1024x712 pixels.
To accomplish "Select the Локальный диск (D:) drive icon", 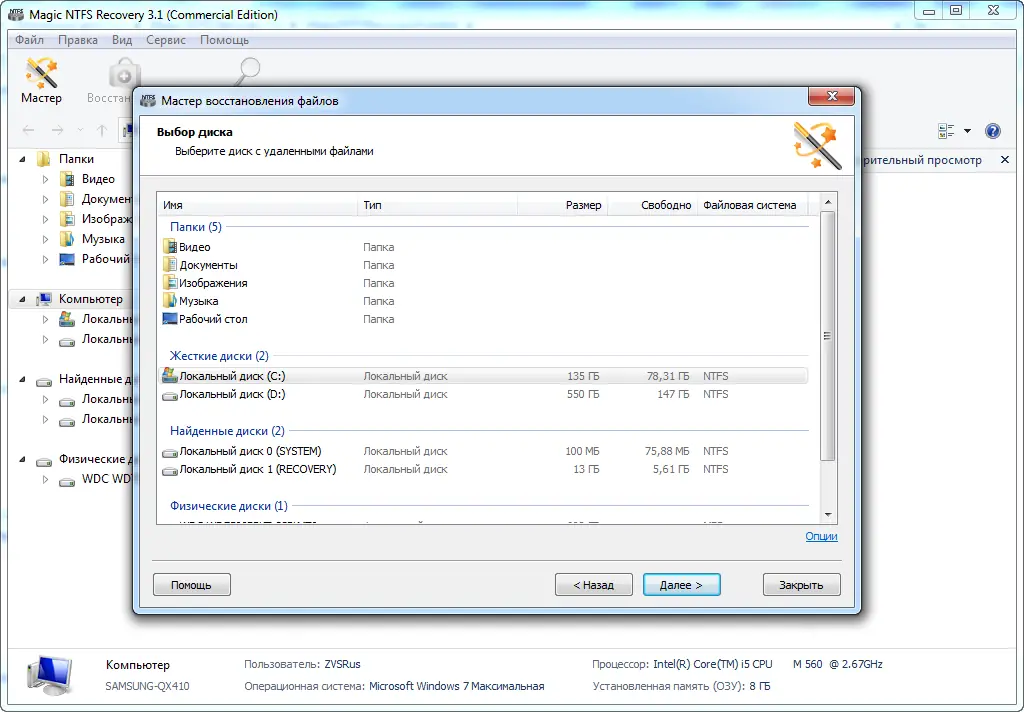I will point(170,395).
